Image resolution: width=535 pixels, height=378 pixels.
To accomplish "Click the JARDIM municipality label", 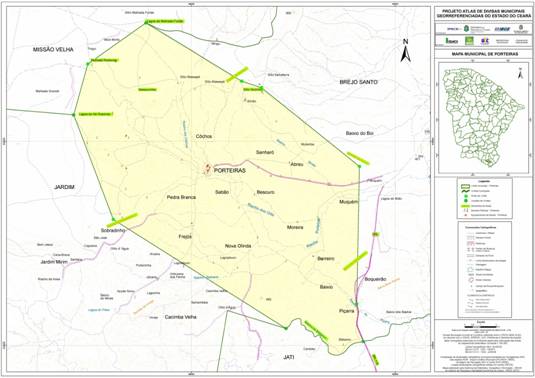I will pos(64,187).
